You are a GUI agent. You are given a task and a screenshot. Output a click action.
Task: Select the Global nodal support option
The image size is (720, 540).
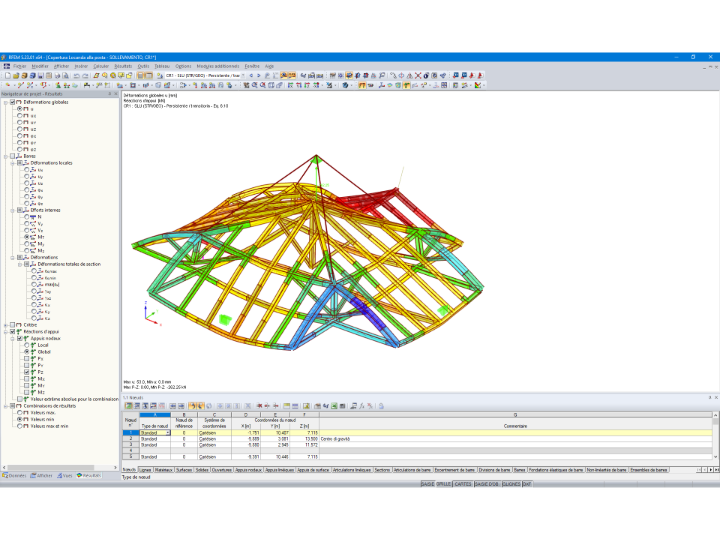pyautogui.click(x=27, y=352)
